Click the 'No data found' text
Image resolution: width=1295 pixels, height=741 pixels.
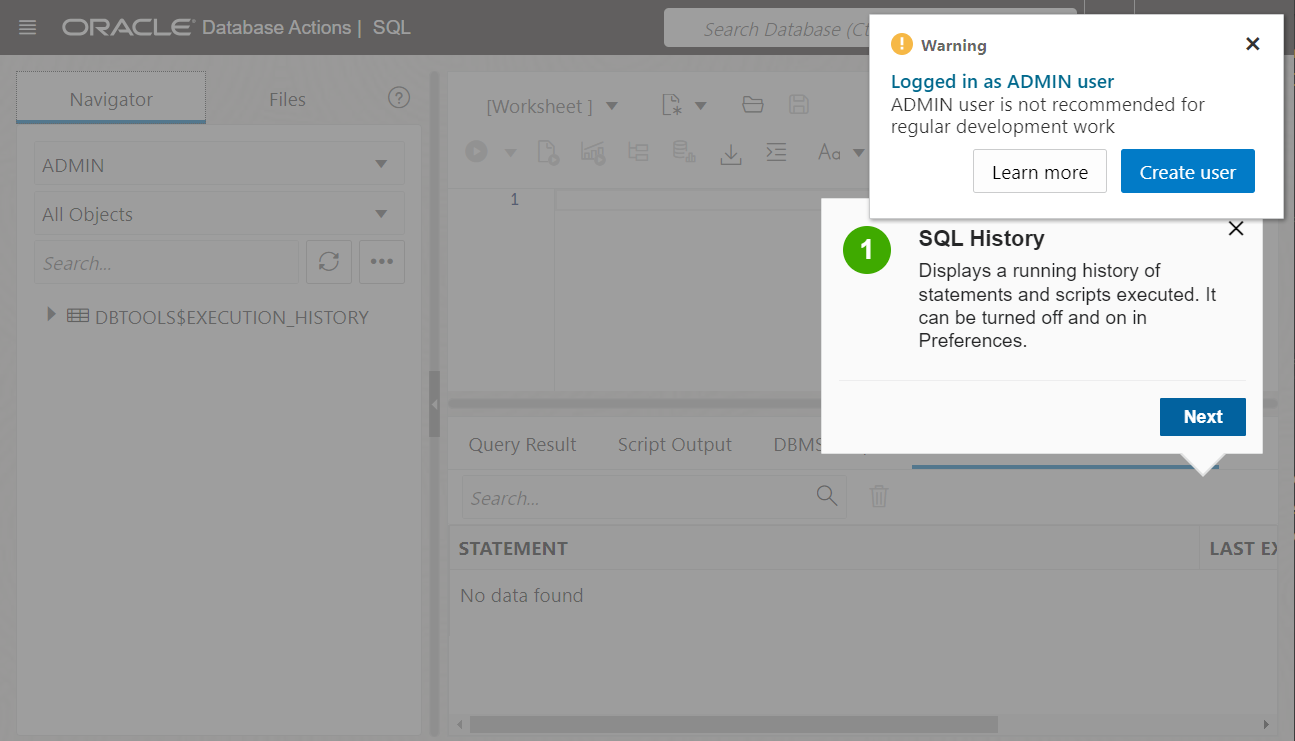[x=521, y=595]
